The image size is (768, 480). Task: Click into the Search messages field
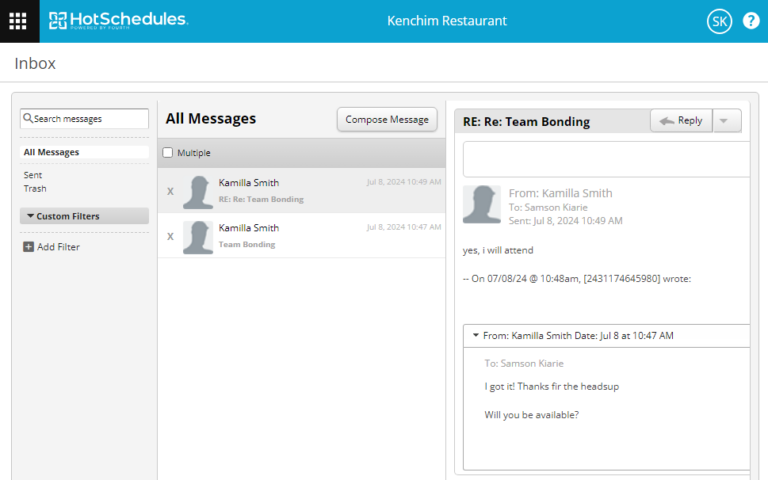[90, 119]
